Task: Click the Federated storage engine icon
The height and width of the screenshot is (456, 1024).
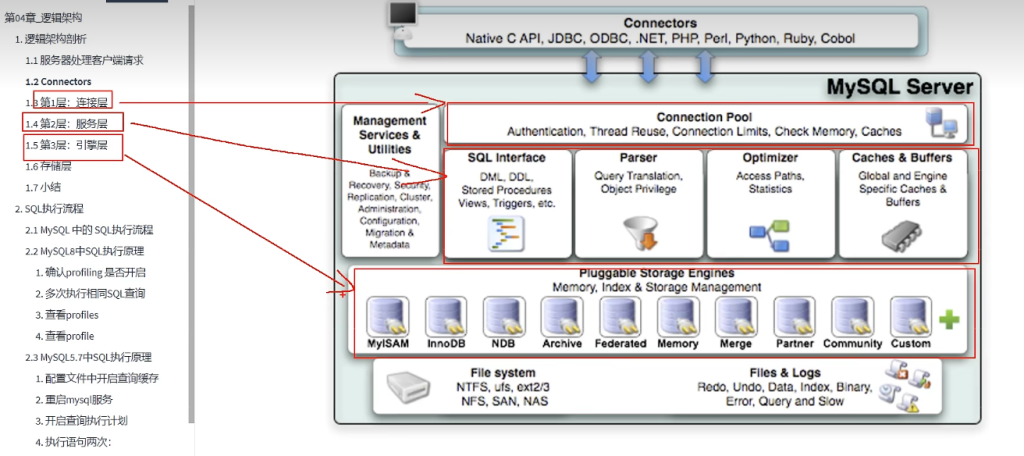Action: tap(619, 316)
